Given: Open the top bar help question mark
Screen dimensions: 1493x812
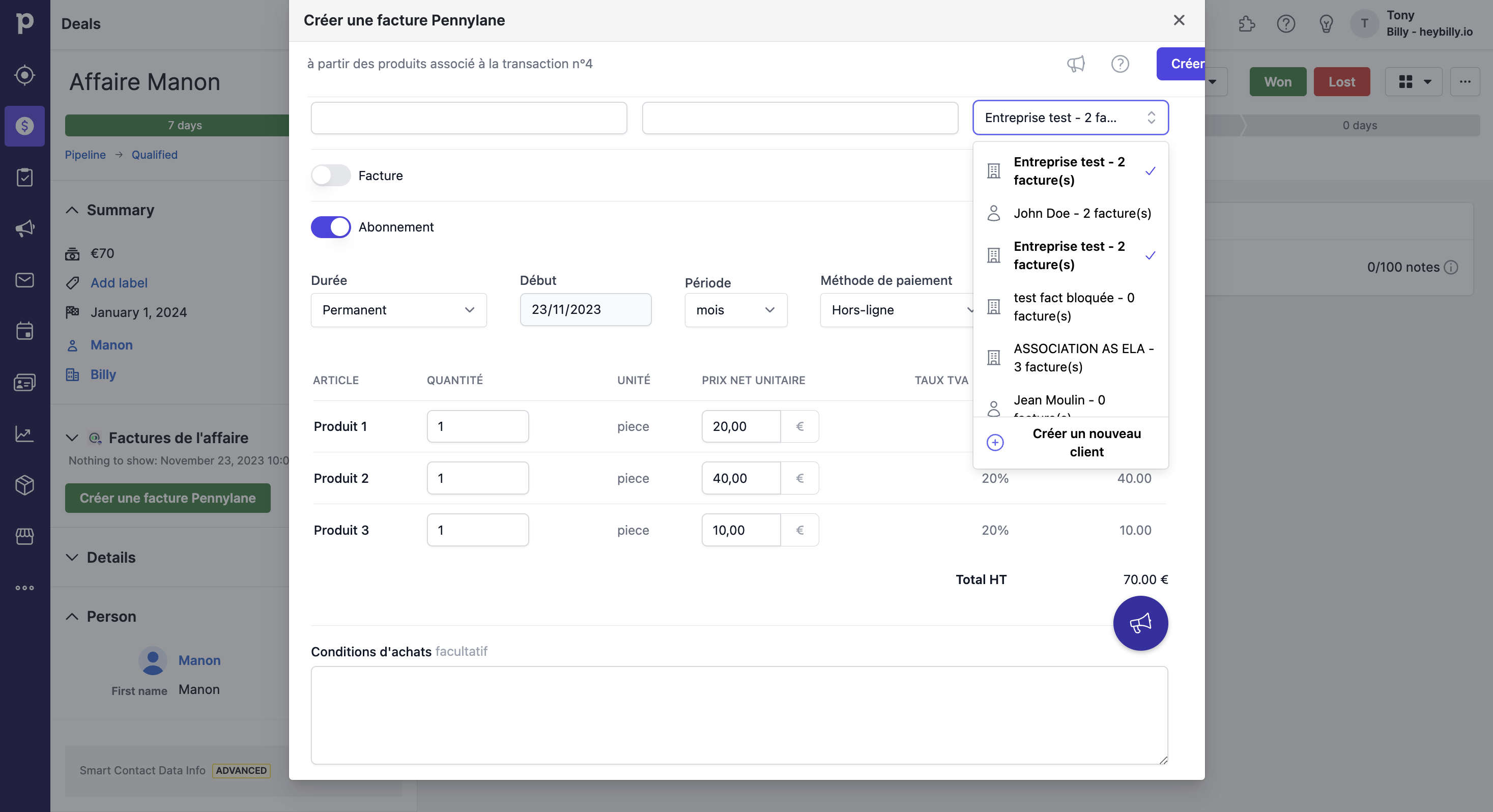Looking at the screenshot, I should pos(1285,24).
